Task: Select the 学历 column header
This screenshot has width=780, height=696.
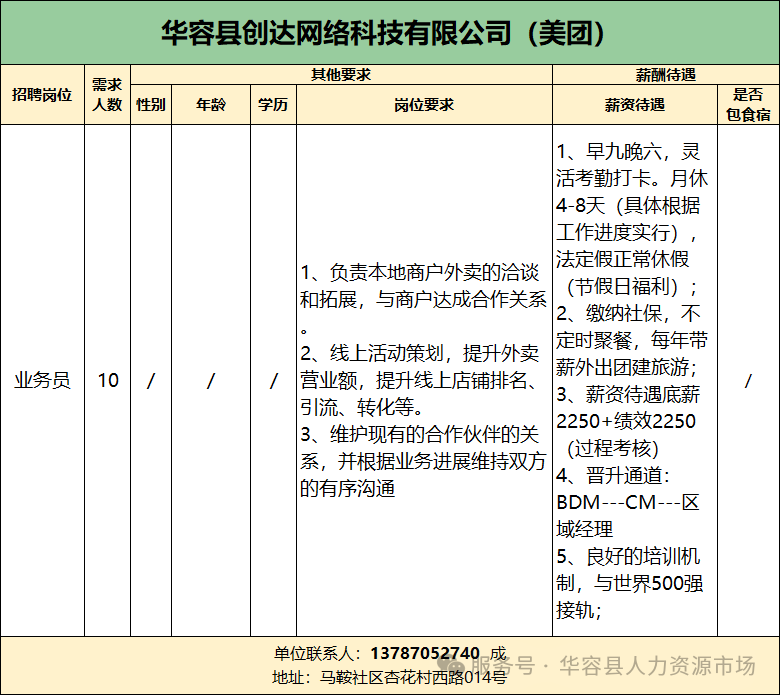Action: (x=273, y=104)
